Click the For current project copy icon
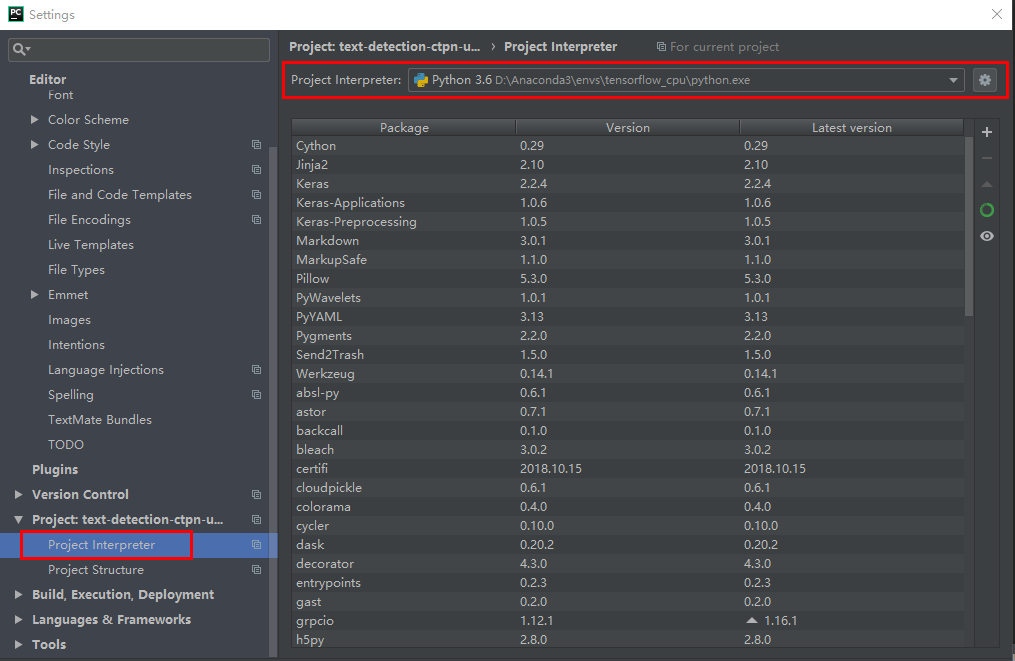The width and height of the screenshot is (1015, 661). 661,47
